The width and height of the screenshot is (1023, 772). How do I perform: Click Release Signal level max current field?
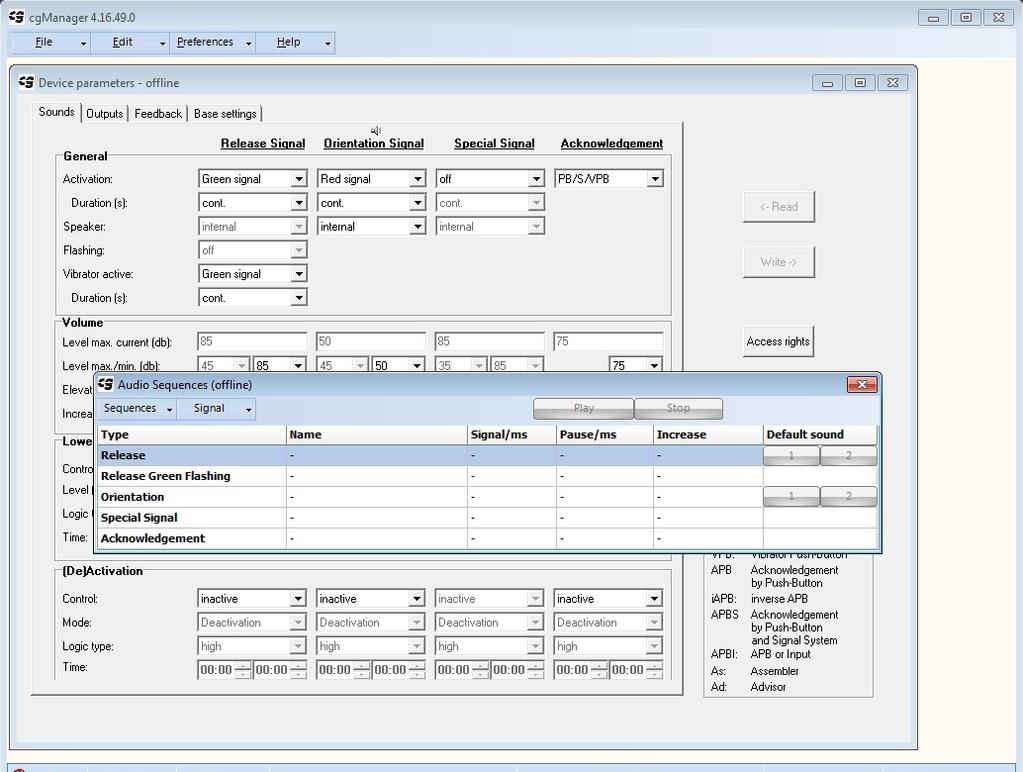click(252, 341)
